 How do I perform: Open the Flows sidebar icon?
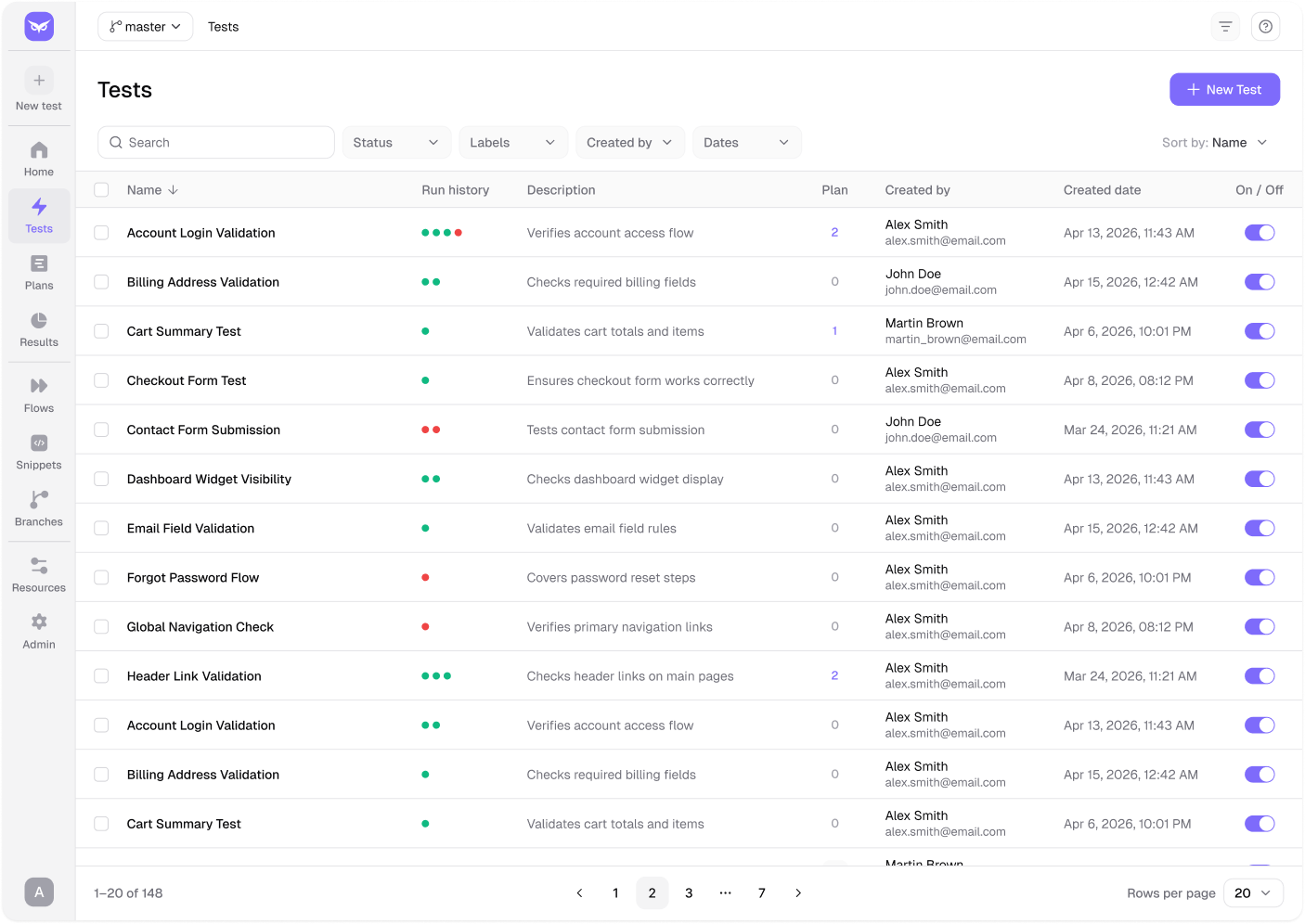coord(39,386)
